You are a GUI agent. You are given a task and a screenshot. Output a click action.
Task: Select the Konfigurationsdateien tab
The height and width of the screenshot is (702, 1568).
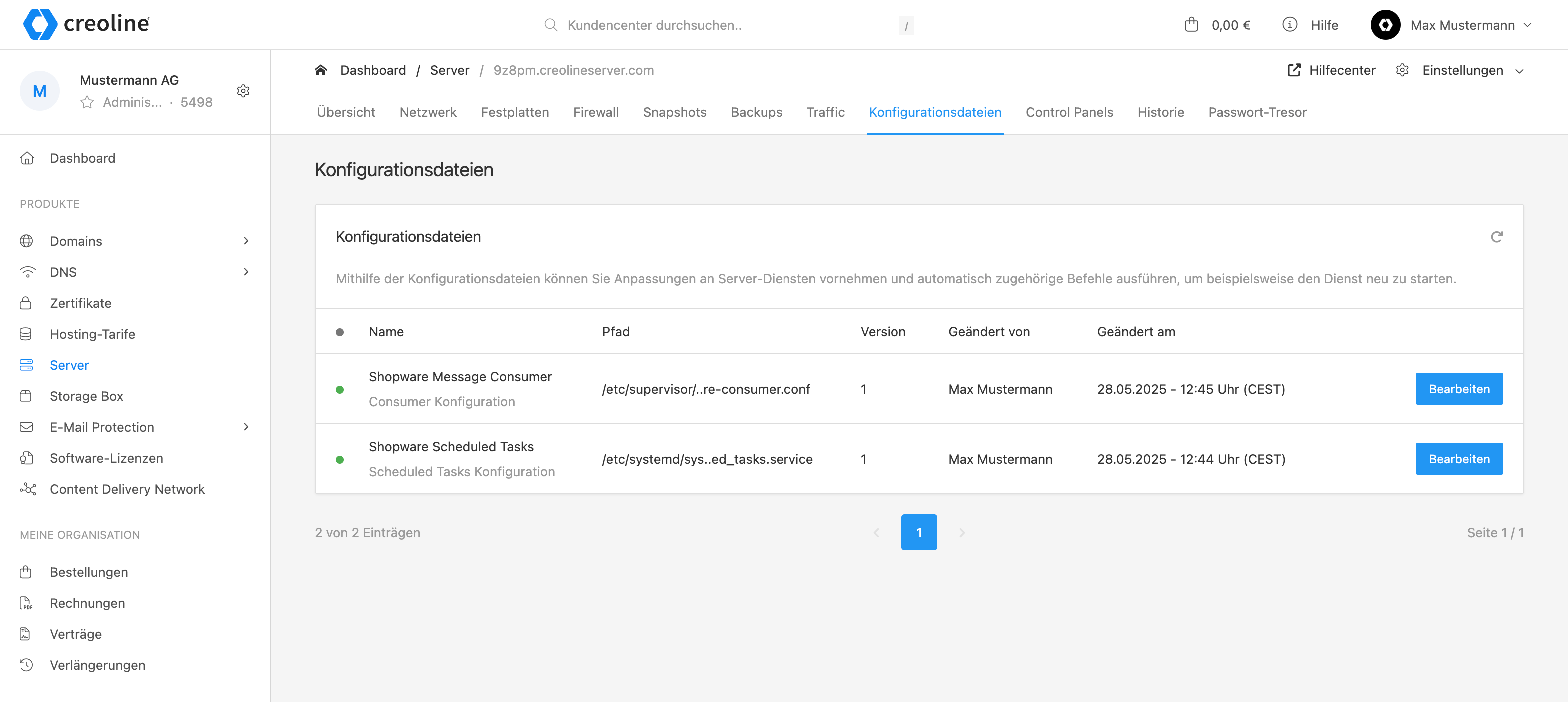click(935, 112)
